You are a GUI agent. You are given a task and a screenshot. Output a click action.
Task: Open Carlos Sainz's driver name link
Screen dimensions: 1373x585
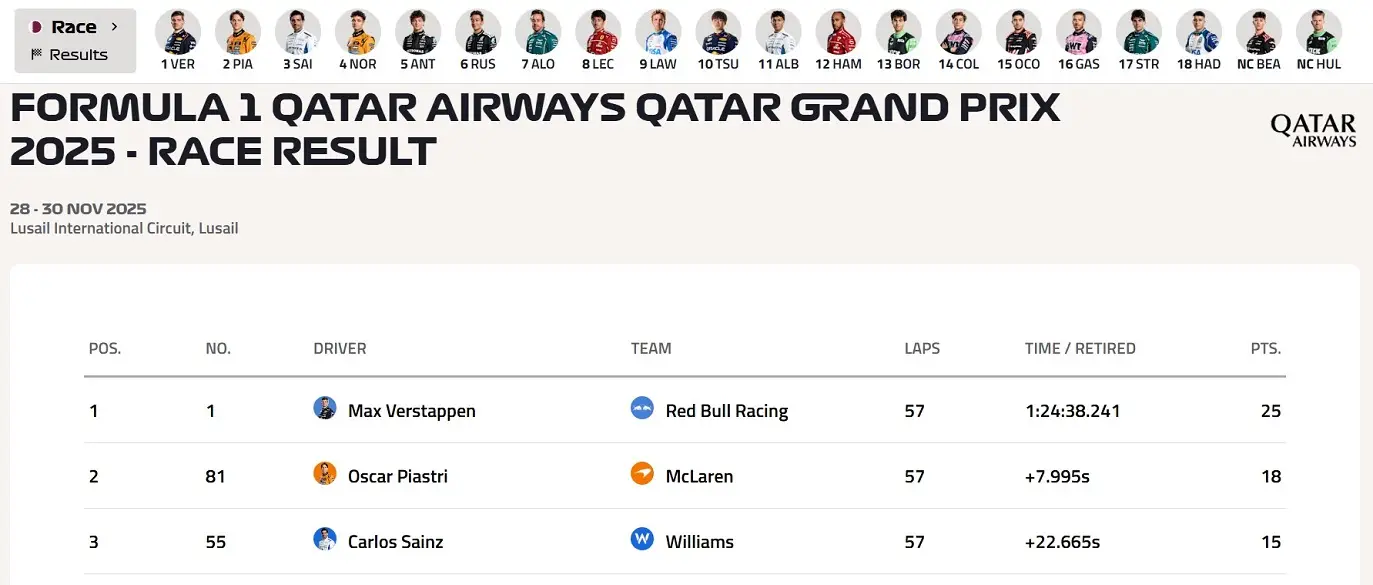398,541
